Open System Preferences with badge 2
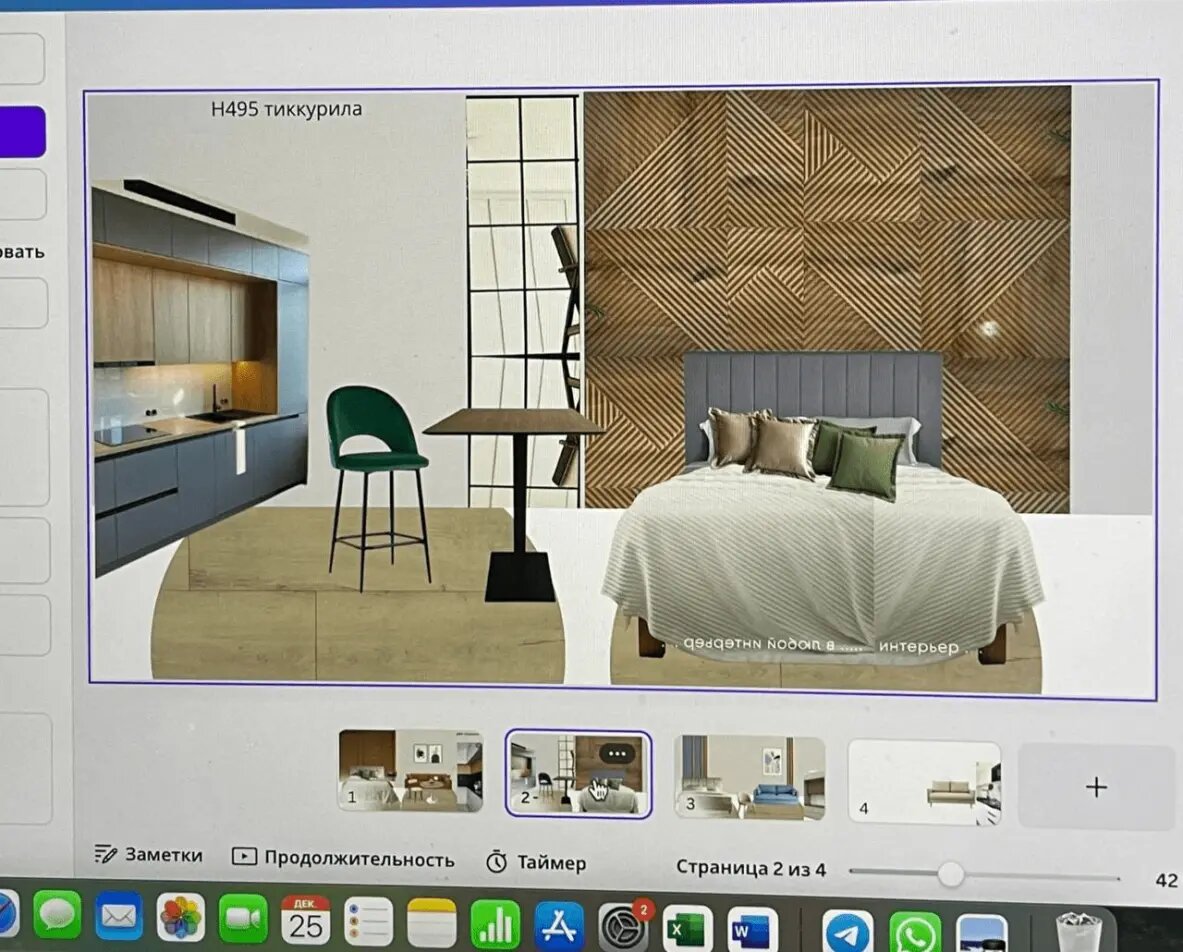 (623, 926)
